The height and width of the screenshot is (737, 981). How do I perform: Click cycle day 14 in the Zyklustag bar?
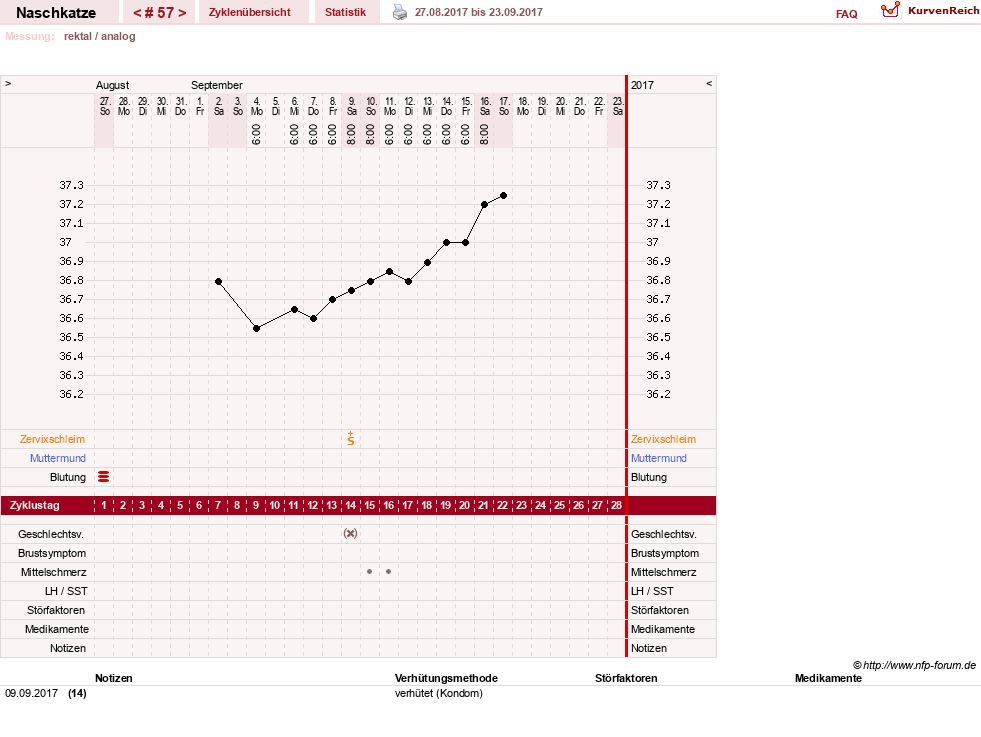pyautogui.click(x=350, y=505)
